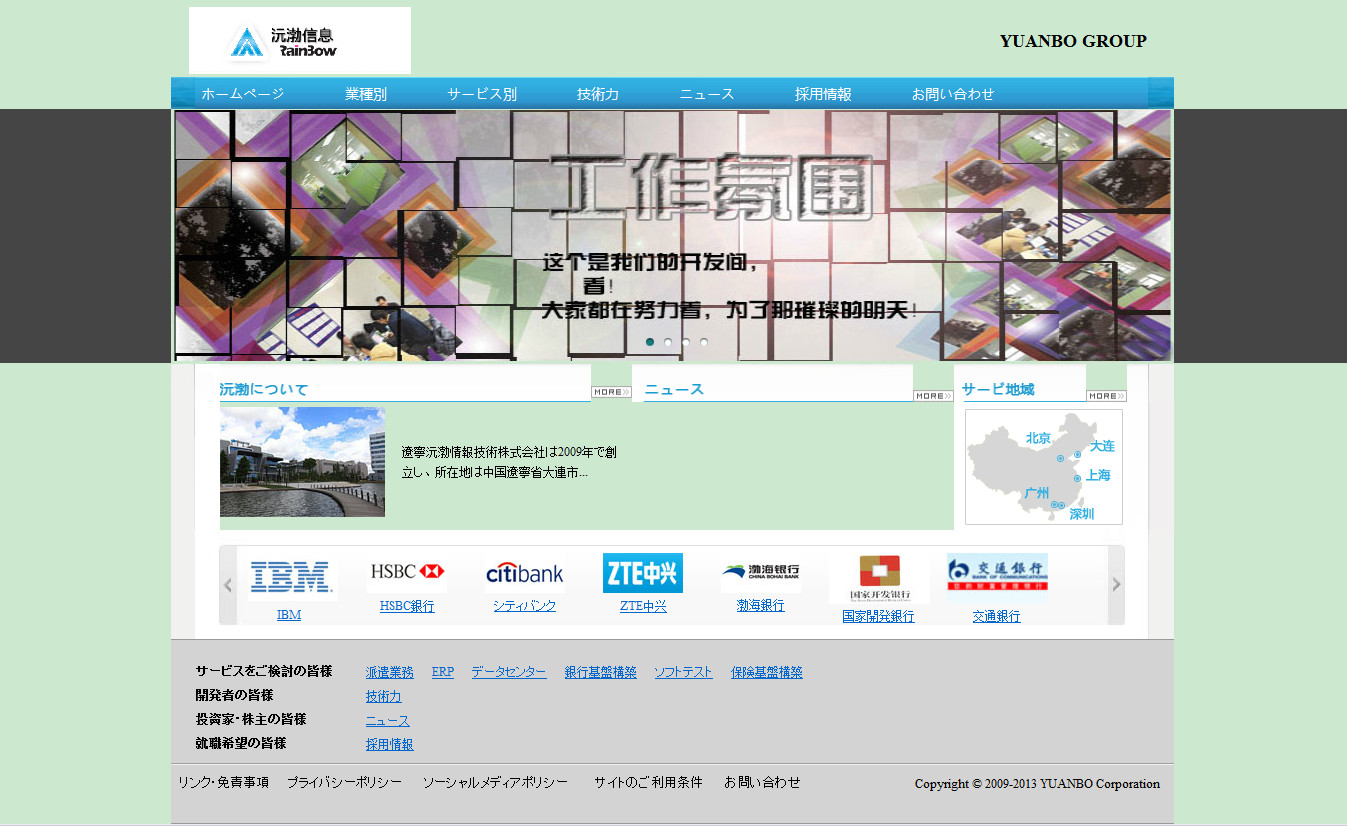The image size is (1347, 826).
Task: Open the 銀行基盤構築 footer link
Action: (x=601, y=672)
